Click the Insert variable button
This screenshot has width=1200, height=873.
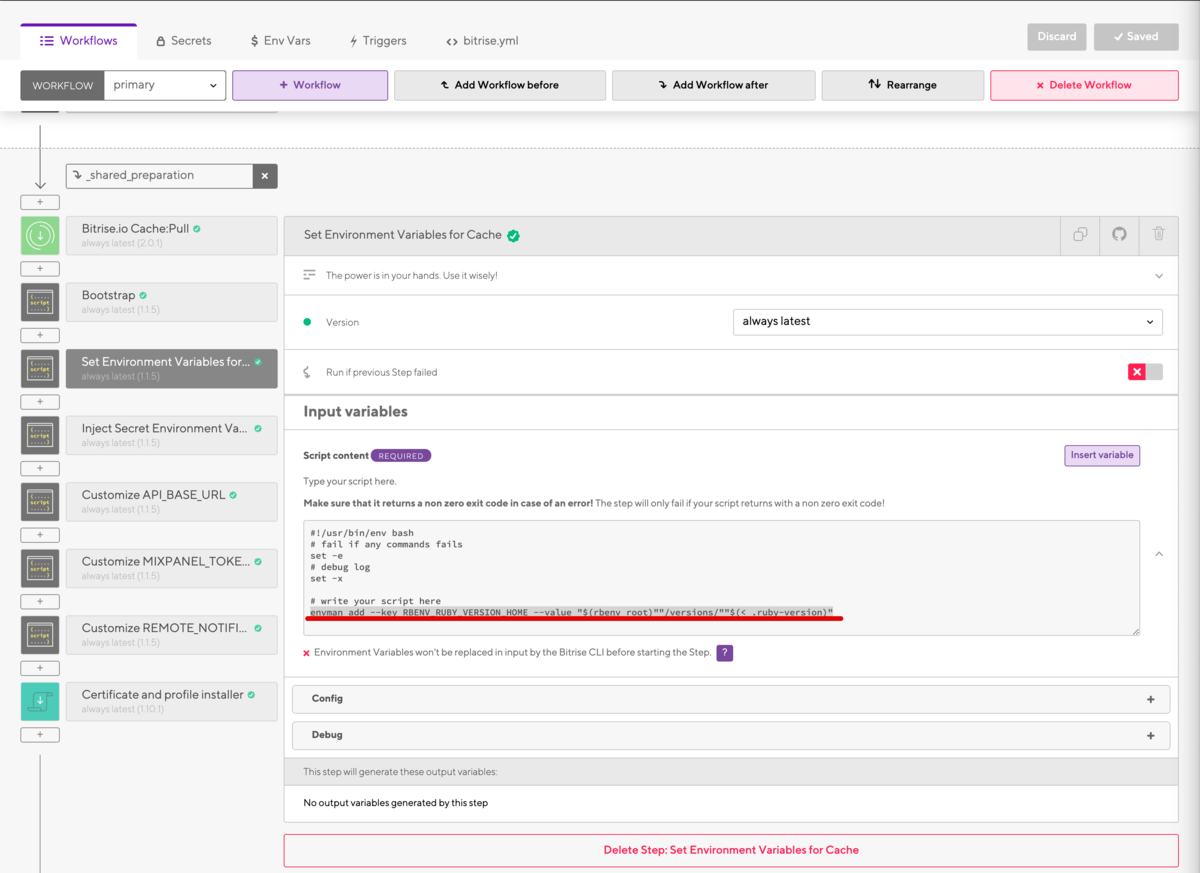[1102, 455]
